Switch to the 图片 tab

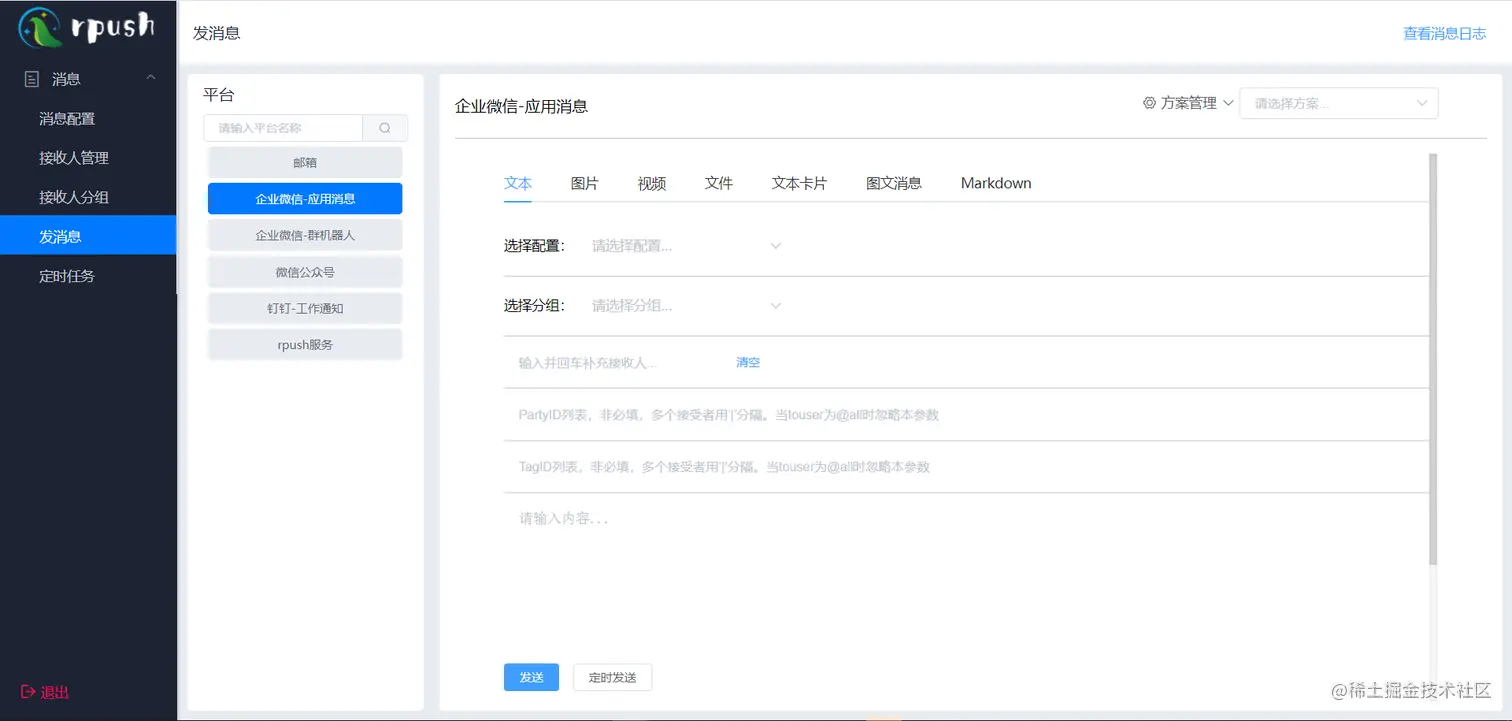click(x=584, y=183)
